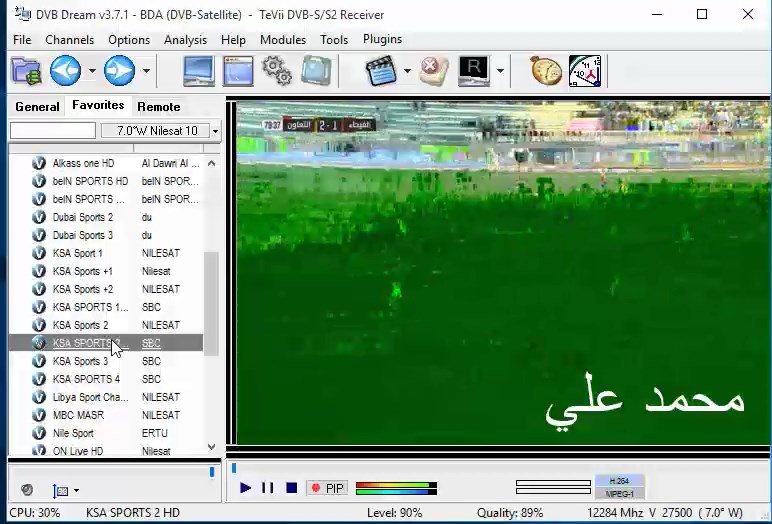
Task: Switch to the Favorites tab
Action: coord(98,105)
